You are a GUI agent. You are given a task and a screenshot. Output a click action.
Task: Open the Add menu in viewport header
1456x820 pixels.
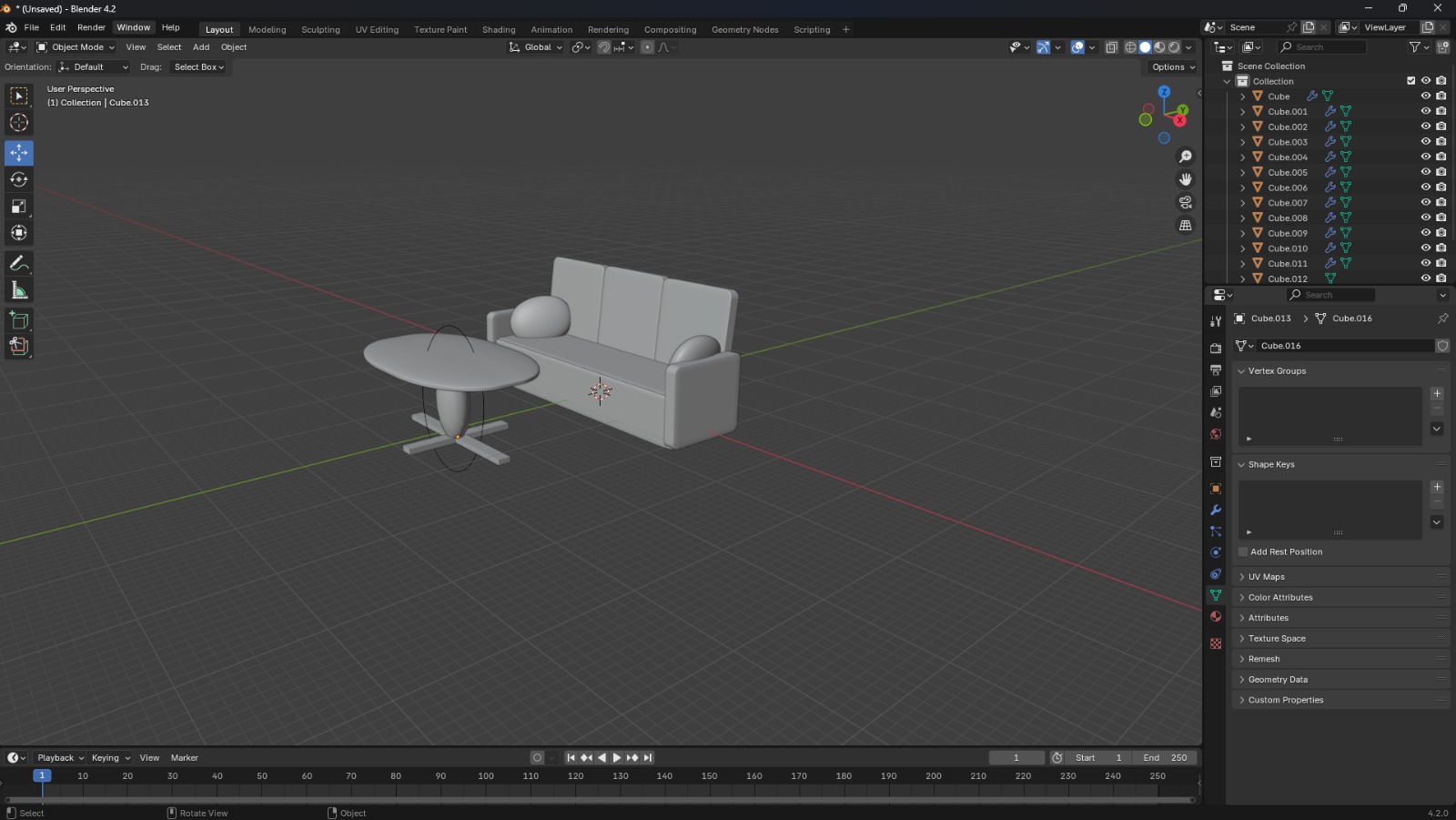[201, 47]
